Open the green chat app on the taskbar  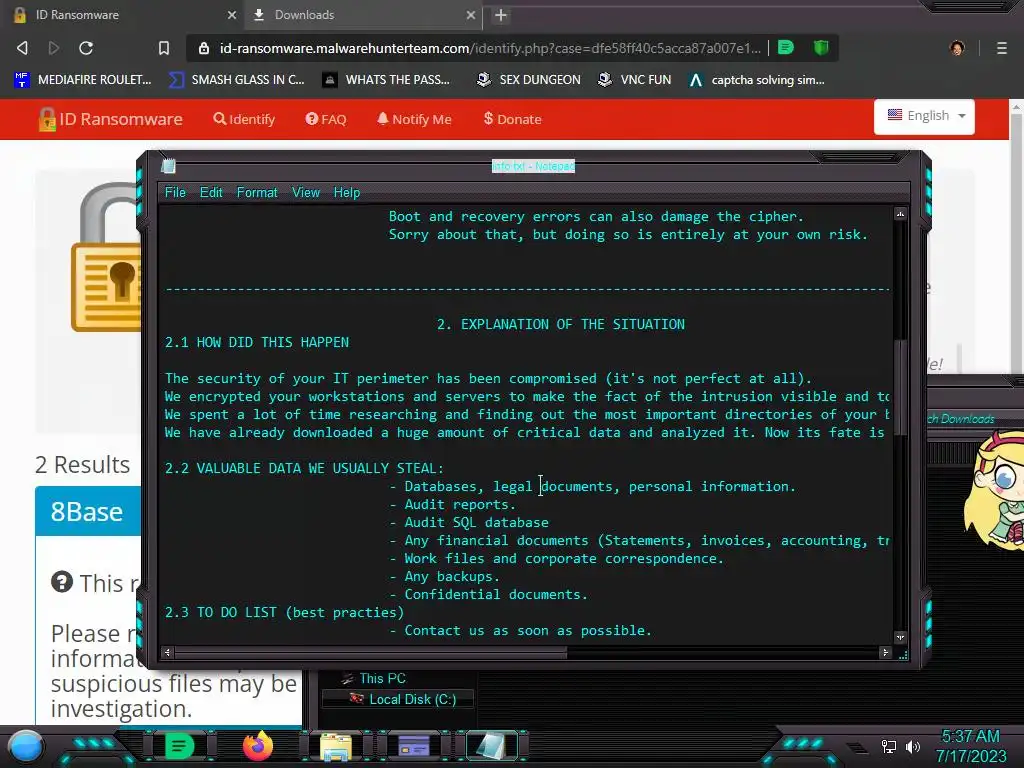coord(180,746)
